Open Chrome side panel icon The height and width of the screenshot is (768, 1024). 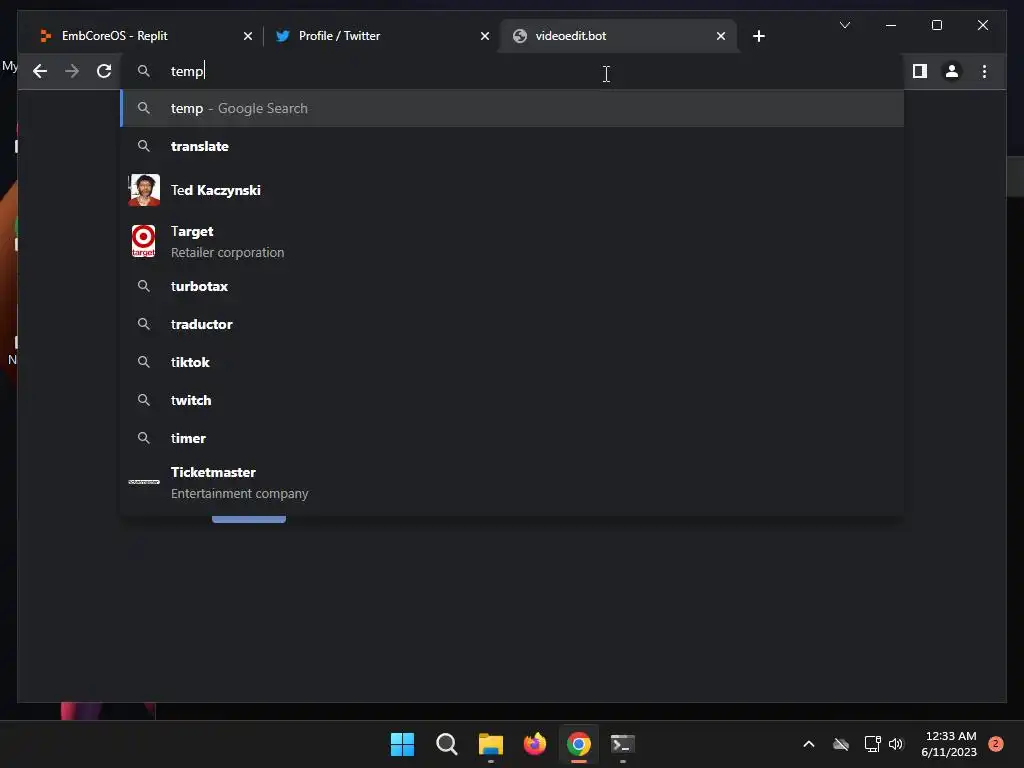click(920, 71)
